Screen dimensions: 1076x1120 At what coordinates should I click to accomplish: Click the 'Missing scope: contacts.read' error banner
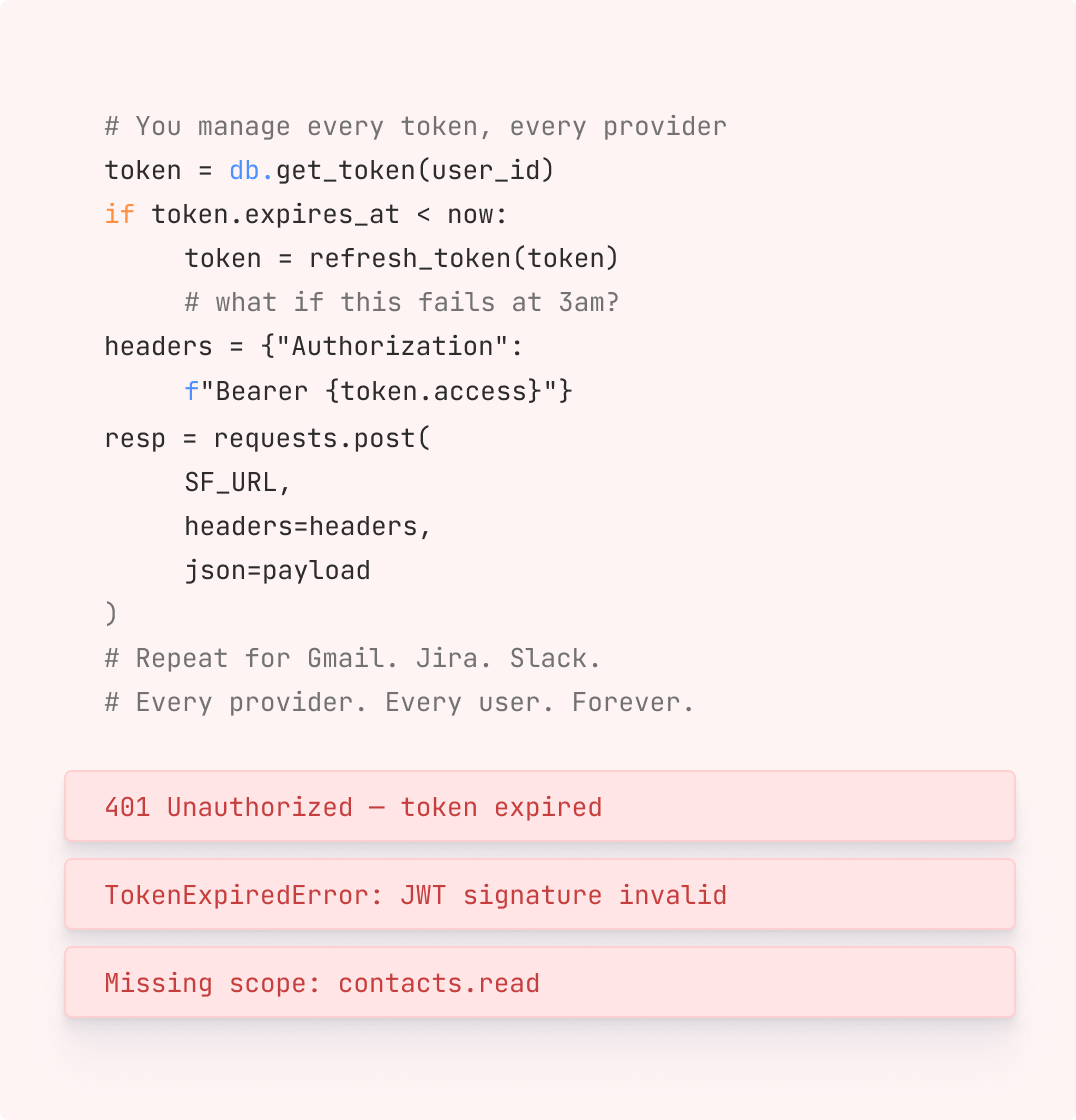coord(539,982)
